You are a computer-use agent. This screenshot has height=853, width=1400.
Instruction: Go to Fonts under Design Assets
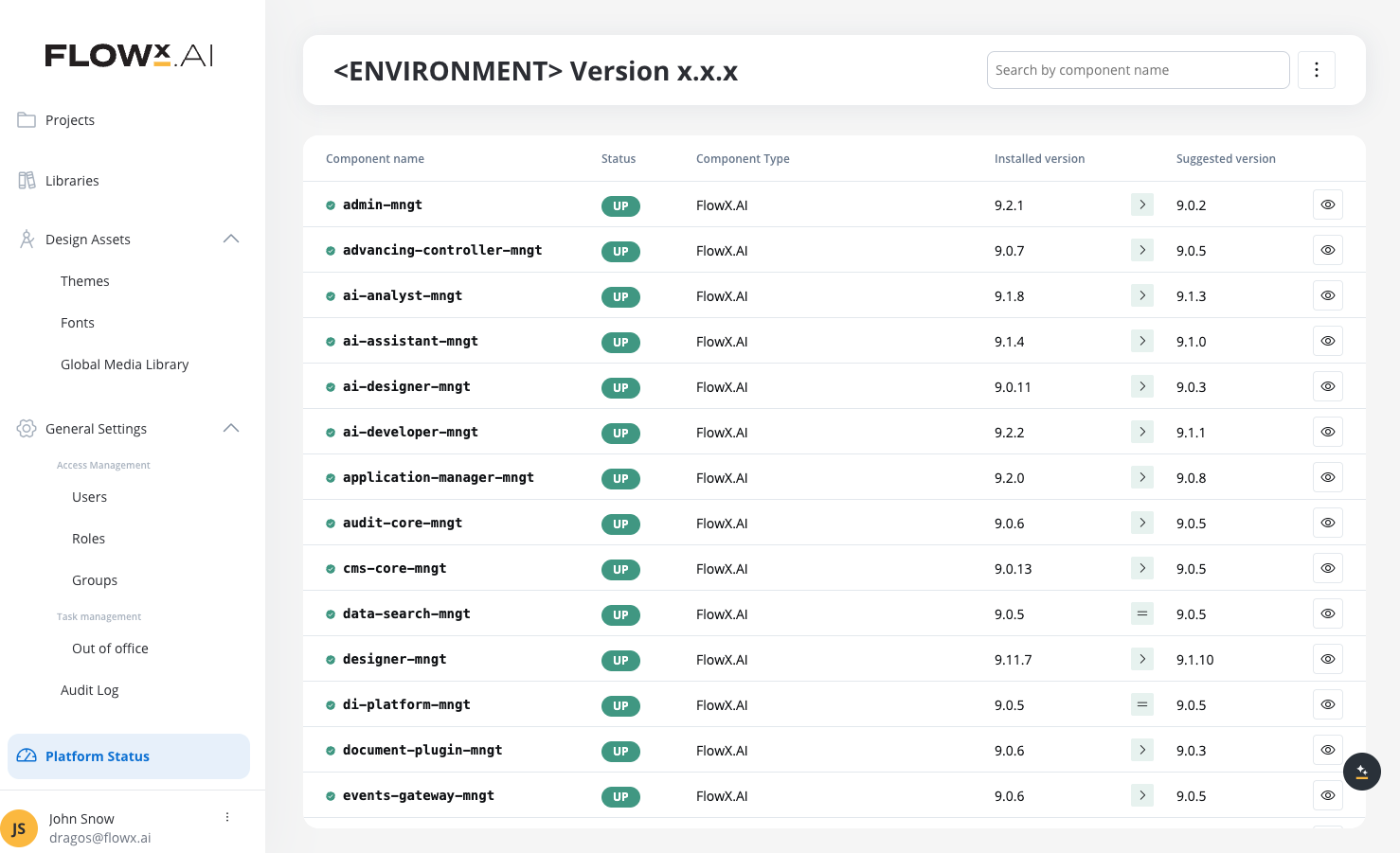click(78, 323)
